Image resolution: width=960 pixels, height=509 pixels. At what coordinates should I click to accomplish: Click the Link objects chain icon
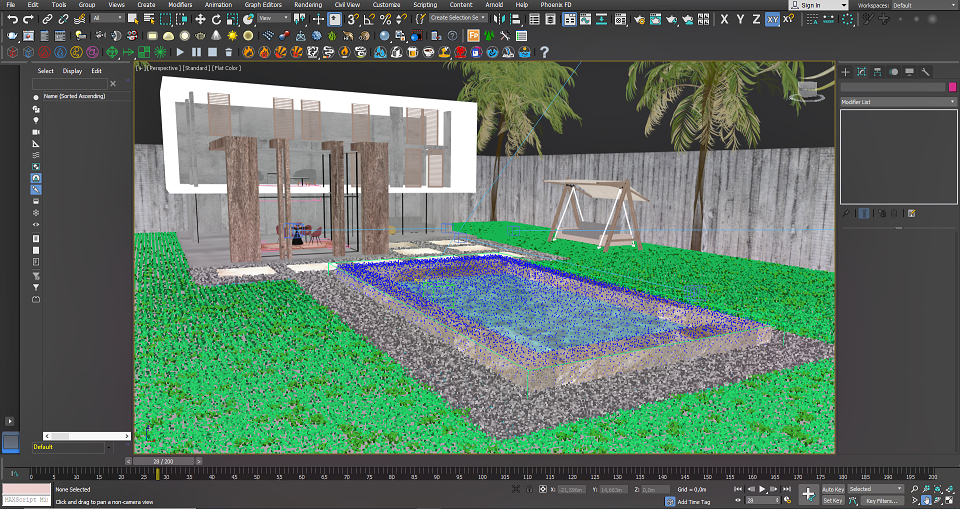[46, 19]
